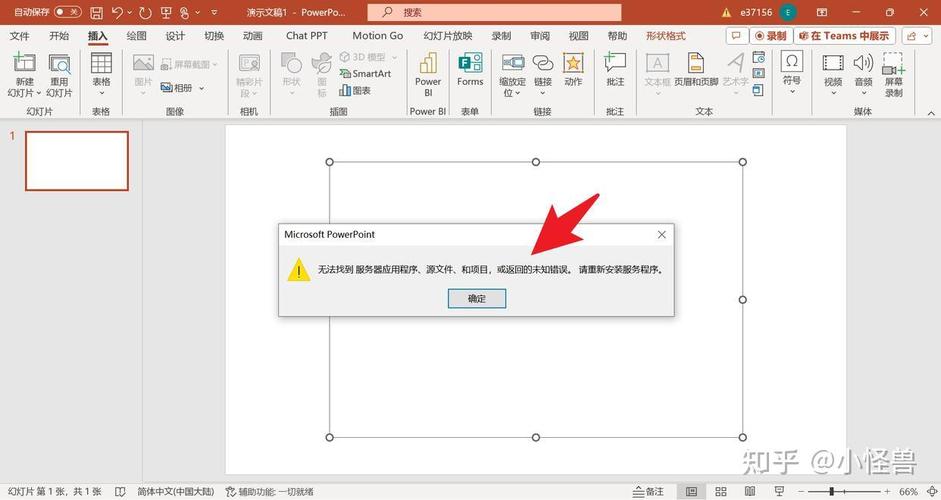Image resolution: width=941 pixels, height=500 pixels.
Task: Insert a Forms form
Action: pos(470,71)
